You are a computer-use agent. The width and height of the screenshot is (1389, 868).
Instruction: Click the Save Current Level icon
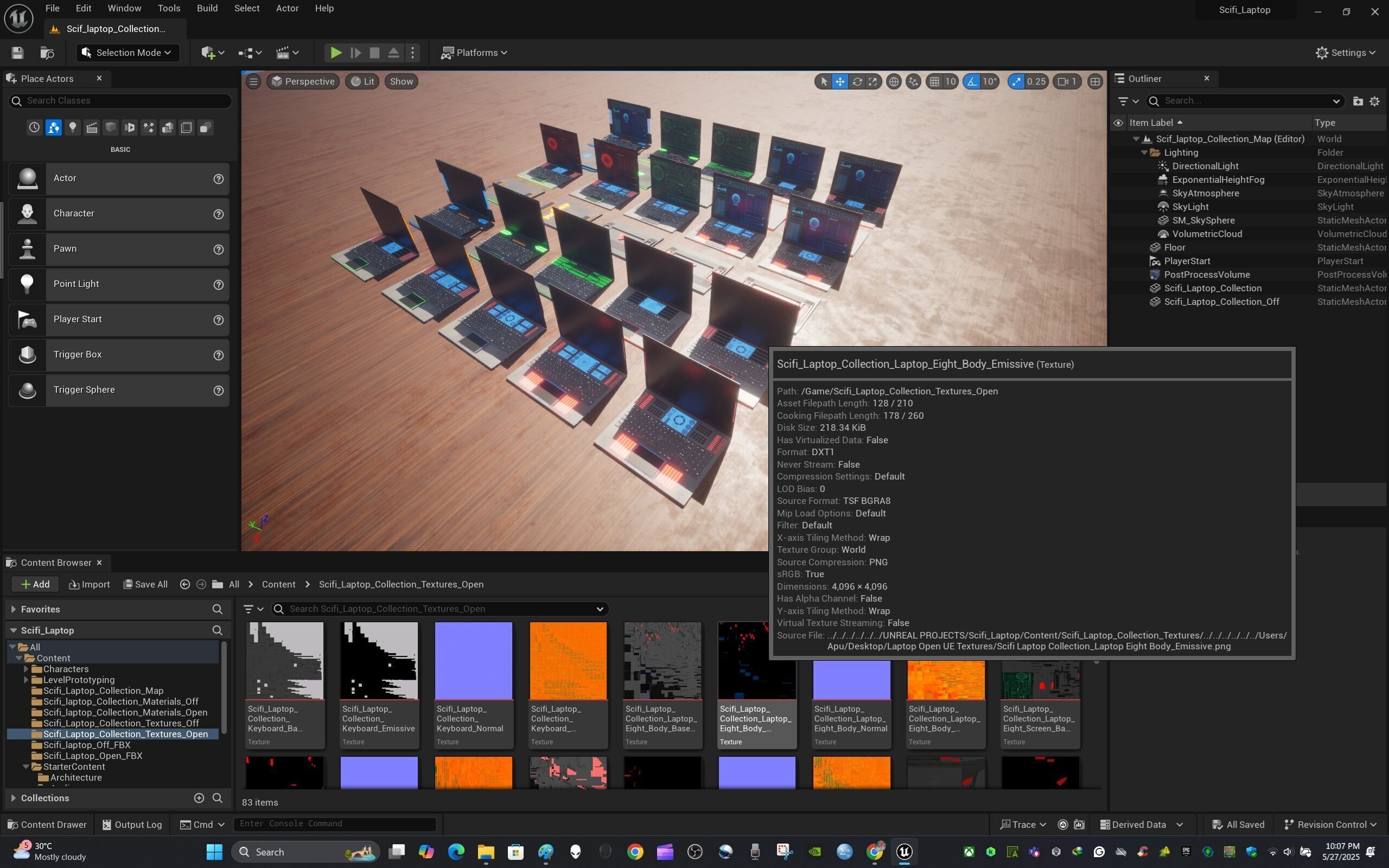coord(17,53)
